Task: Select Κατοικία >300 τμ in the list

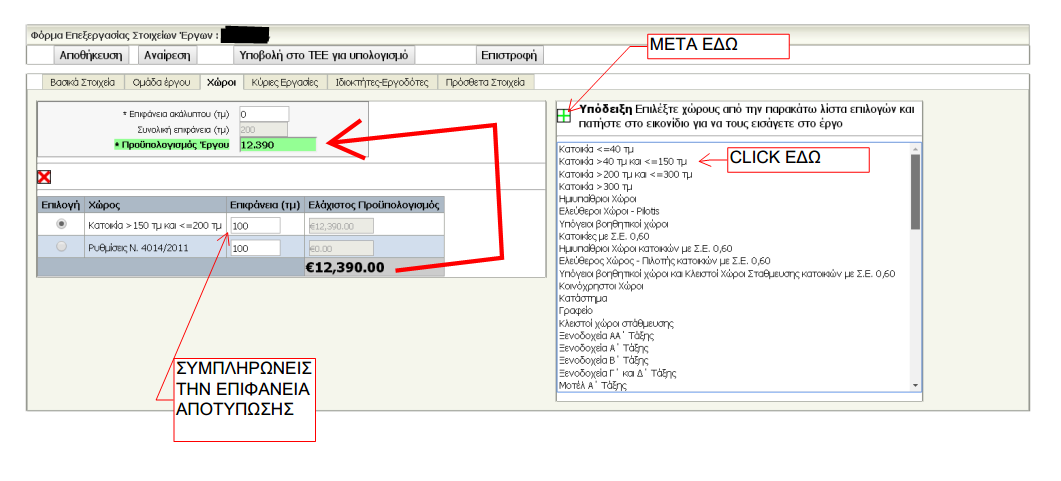Action: 596,186
